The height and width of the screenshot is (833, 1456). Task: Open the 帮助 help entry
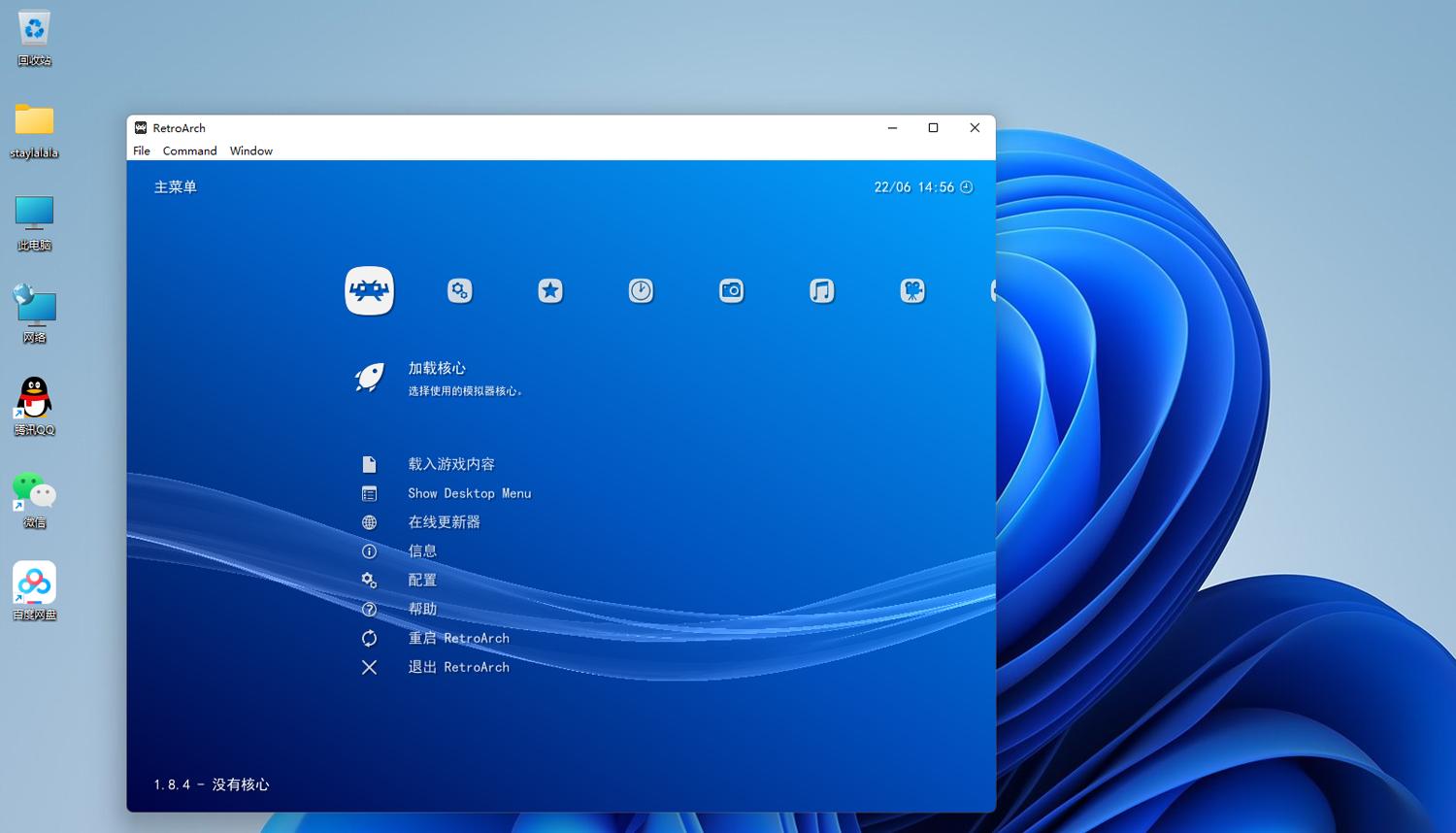tap(422, 610)
